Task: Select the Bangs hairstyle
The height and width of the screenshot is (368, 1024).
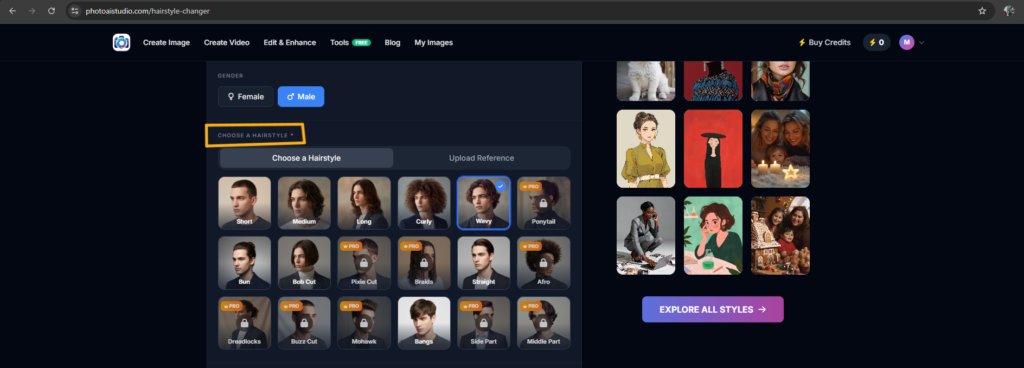Action: [424, 323]
